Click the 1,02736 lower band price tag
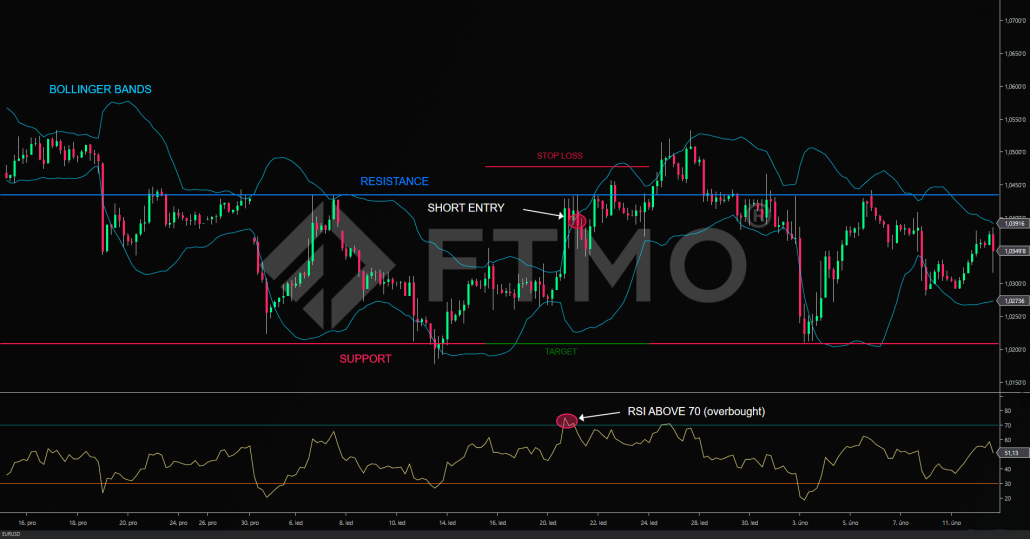This screenshot has width=1030, height=539. pos(1014,300)
